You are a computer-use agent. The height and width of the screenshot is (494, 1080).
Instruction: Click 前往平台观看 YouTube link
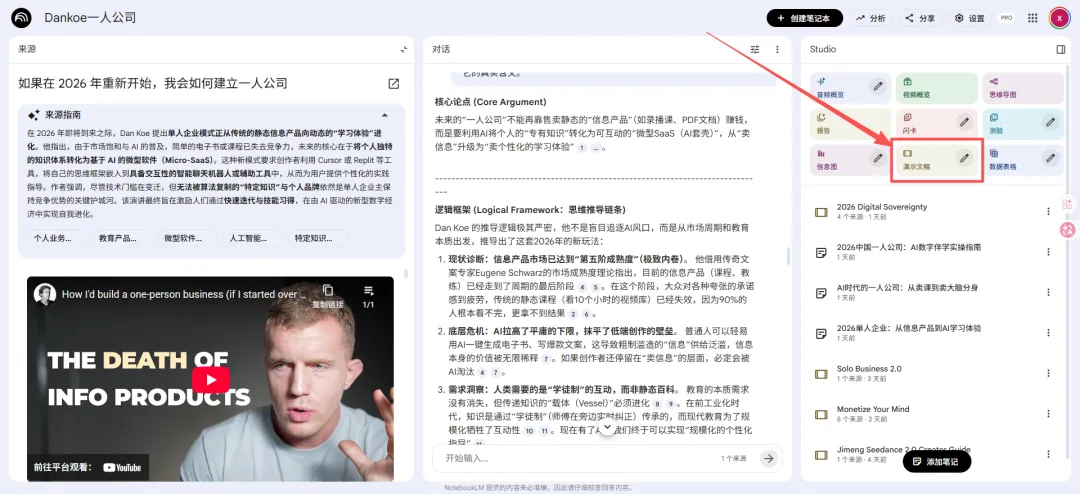(x=87, y=467)
